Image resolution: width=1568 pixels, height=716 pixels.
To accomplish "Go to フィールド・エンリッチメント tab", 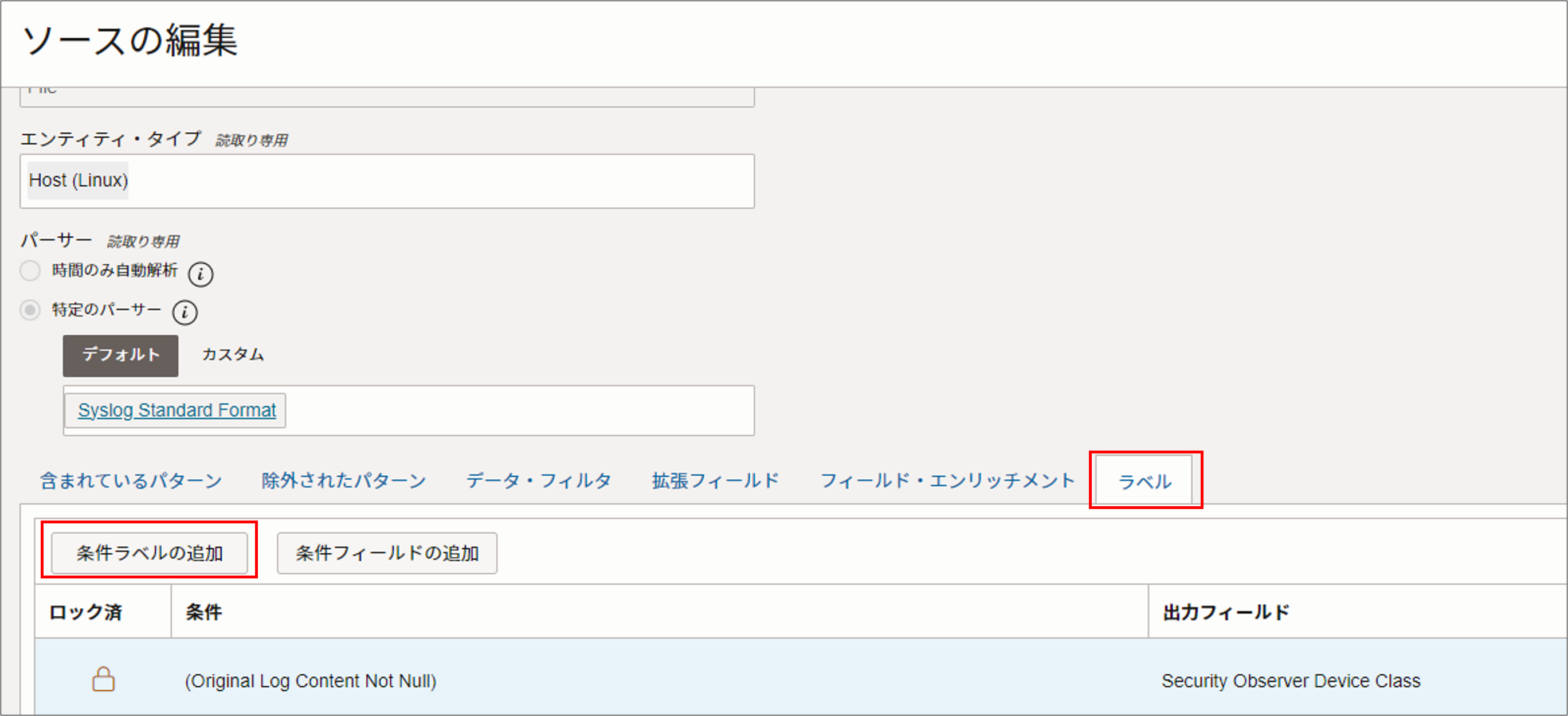I will [947, 481].
